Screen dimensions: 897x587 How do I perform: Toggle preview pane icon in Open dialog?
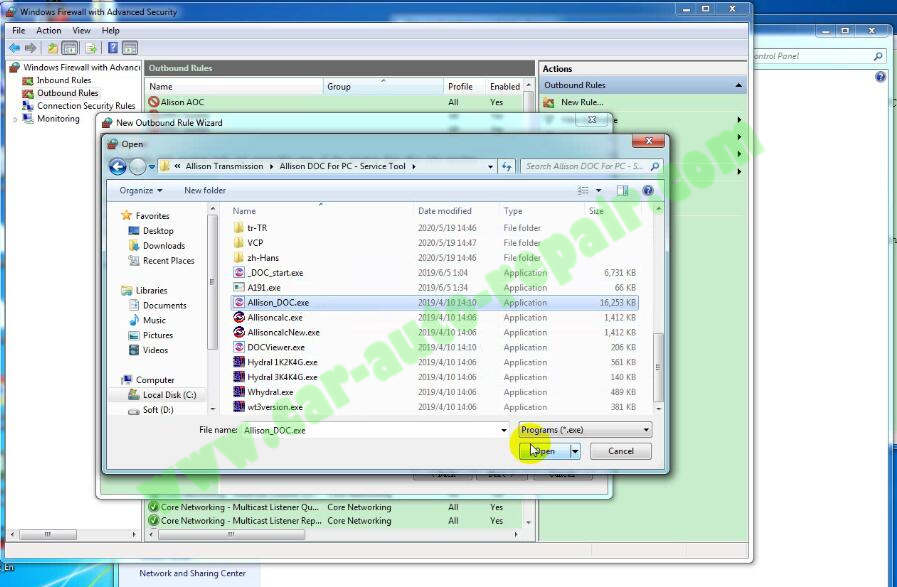click(x=622, y=191)
